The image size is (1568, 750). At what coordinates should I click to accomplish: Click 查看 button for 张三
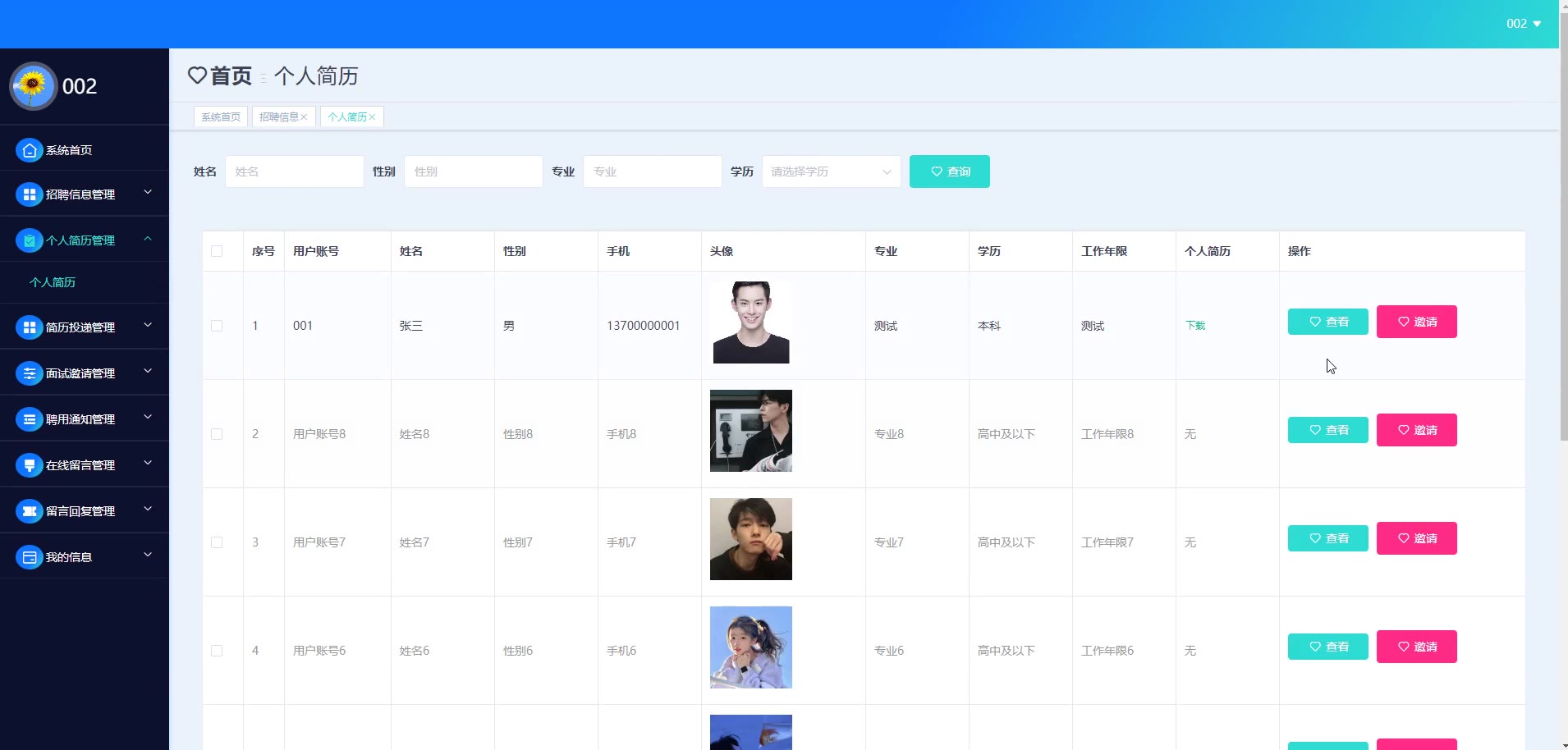pyautogui.click(x=1328, y=322)
